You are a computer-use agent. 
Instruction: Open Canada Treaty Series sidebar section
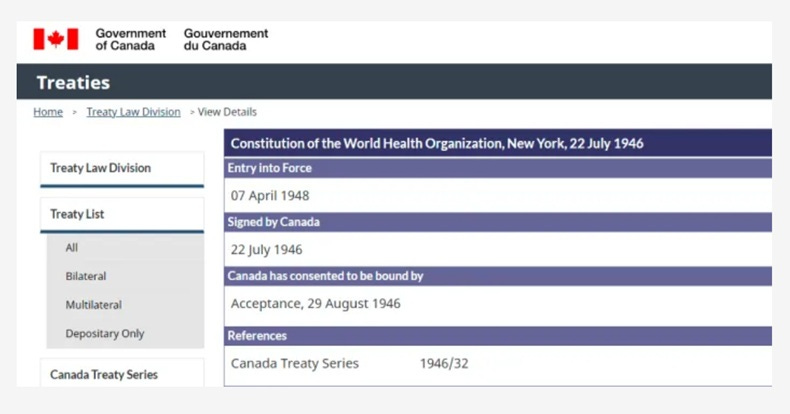click(x=122, y=373)
